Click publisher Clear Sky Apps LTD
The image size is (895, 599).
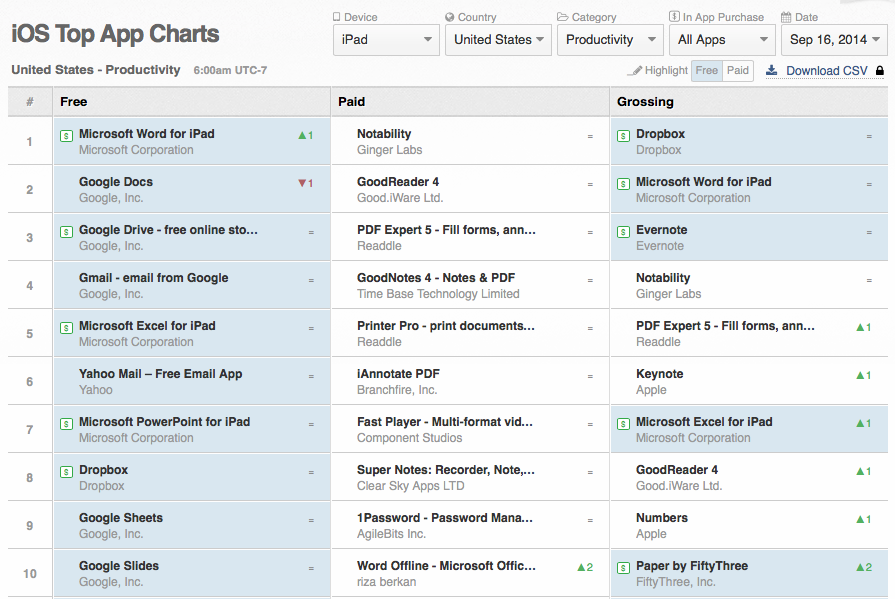(410, 485)
